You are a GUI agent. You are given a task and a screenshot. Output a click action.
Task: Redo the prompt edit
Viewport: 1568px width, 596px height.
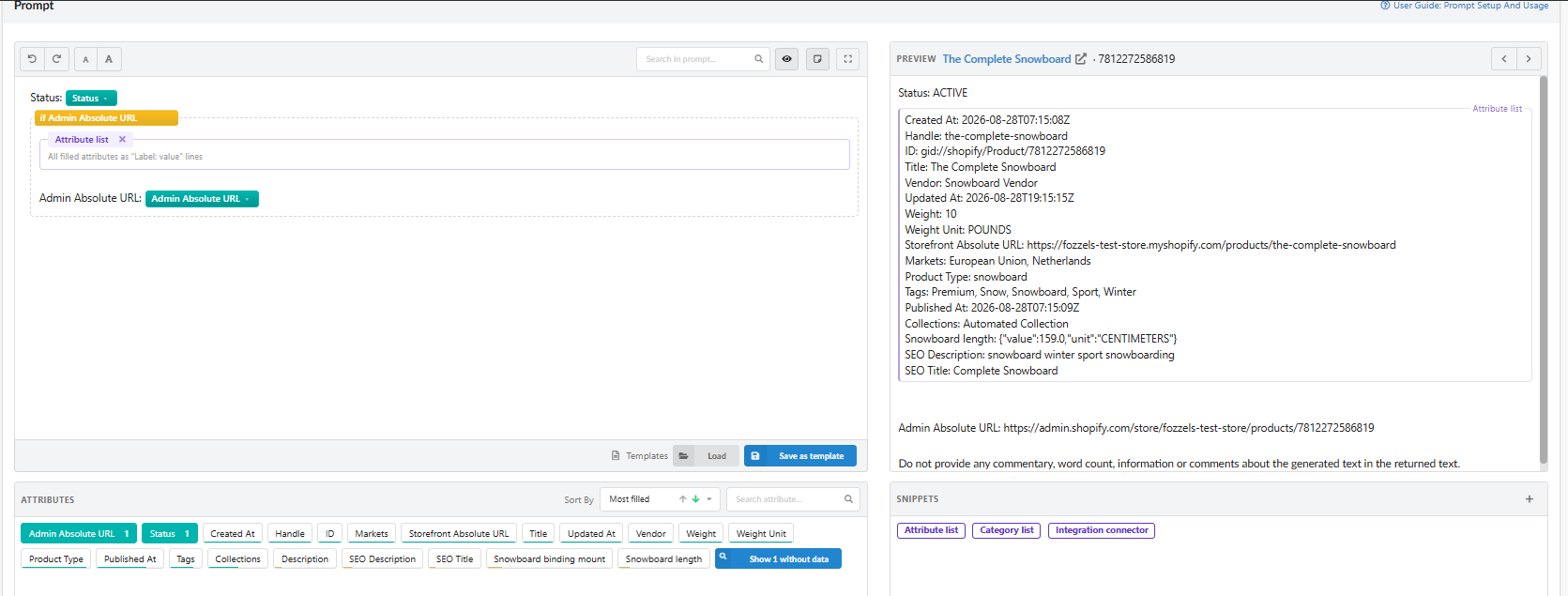[56, 59]
